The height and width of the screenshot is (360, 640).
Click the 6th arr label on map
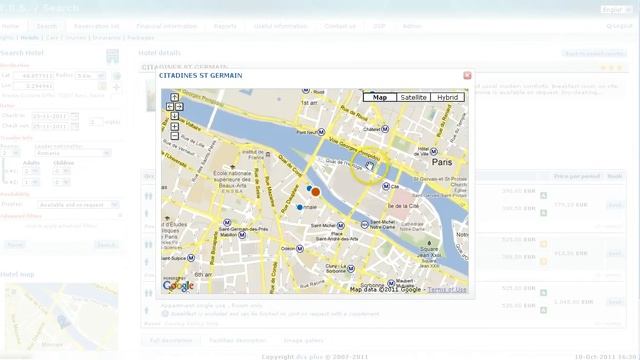click(203, 275)
